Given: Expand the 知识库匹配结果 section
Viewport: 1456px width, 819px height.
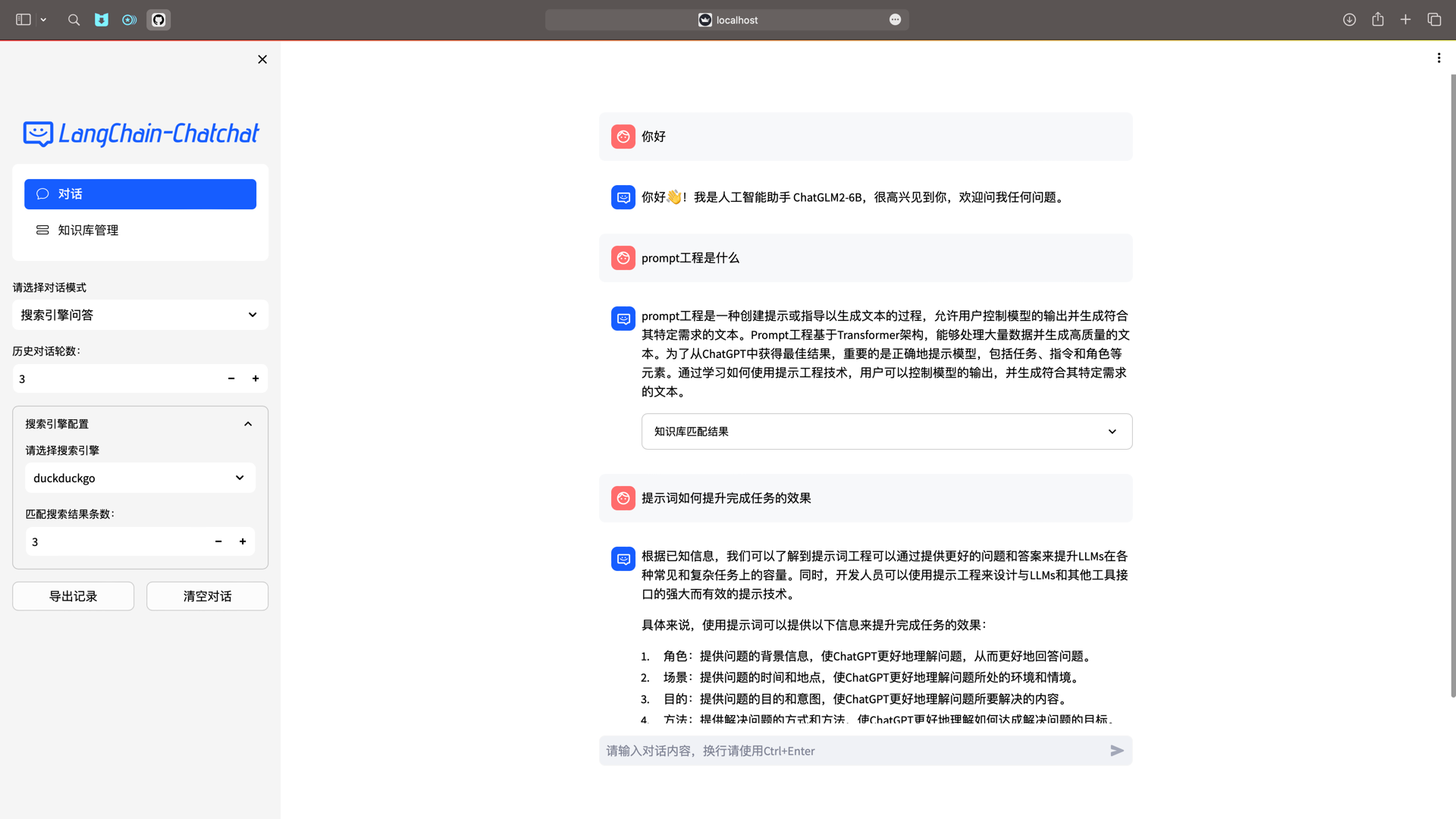Looking at the screenshot, I should coord(886,431).
